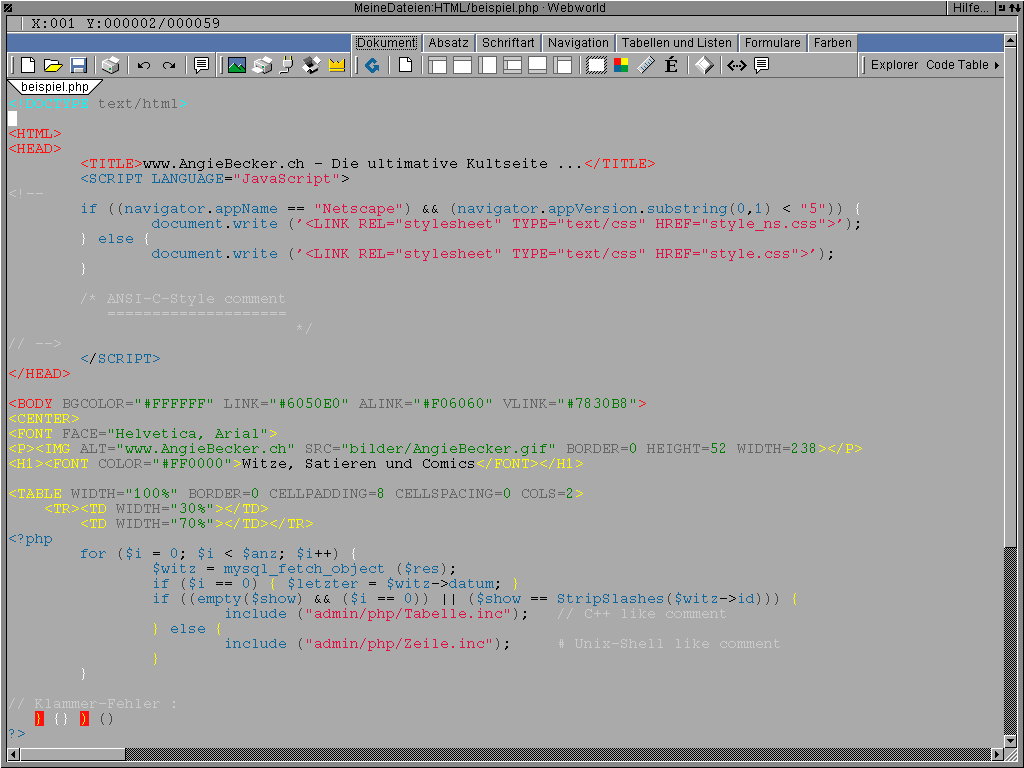
Task: Click the dotted double-arrow tag icon
Action: tap(737, 65)
